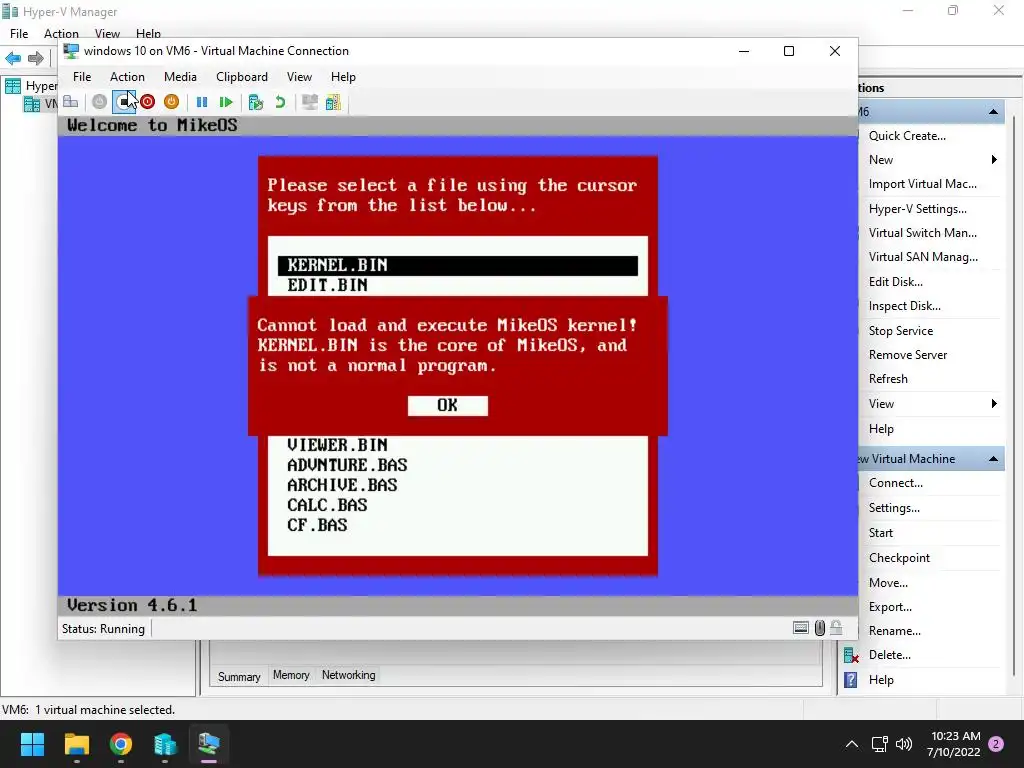The height and width of the screenshot is (768, 1024).
Task: Click the green Reset toolbar icon
Action: (226, 102)
